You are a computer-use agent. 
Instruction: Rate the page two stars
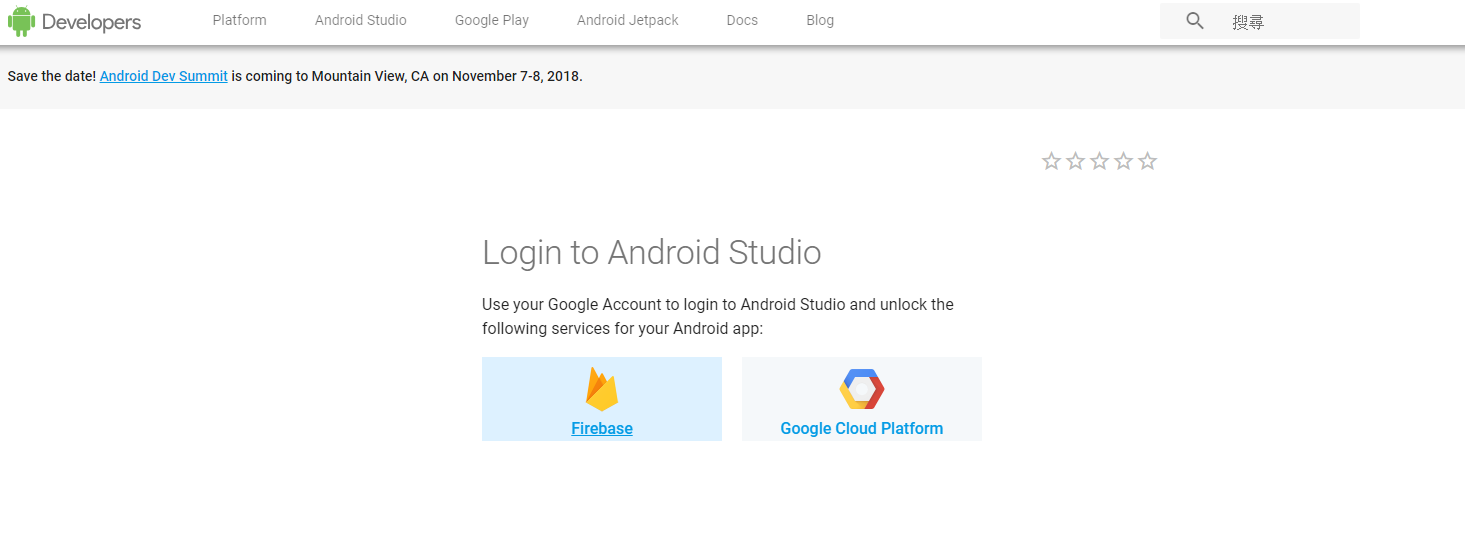(1075, 161)
